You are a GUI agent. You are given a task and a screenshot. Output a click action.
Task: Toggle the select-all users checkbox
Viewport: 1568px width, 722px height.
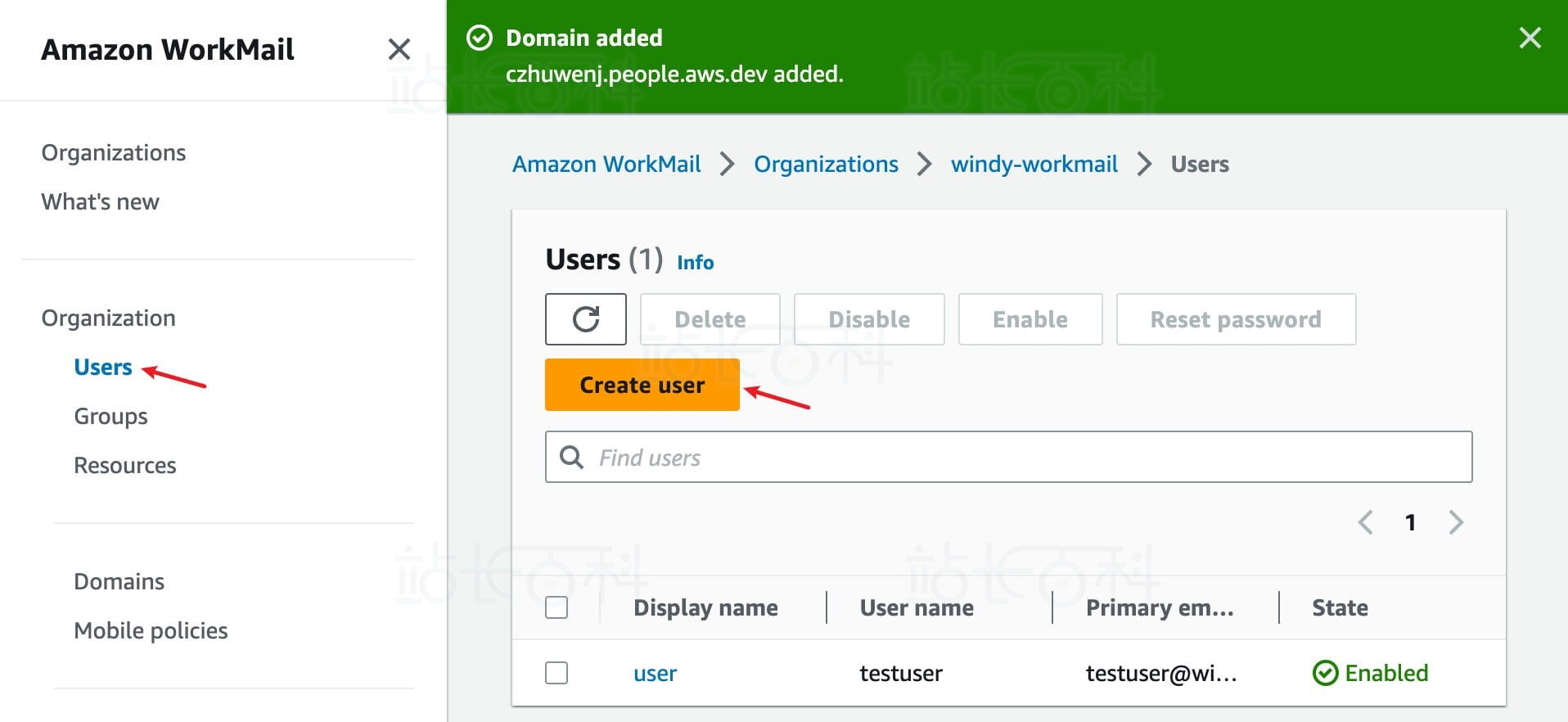[x=556, y=607]
